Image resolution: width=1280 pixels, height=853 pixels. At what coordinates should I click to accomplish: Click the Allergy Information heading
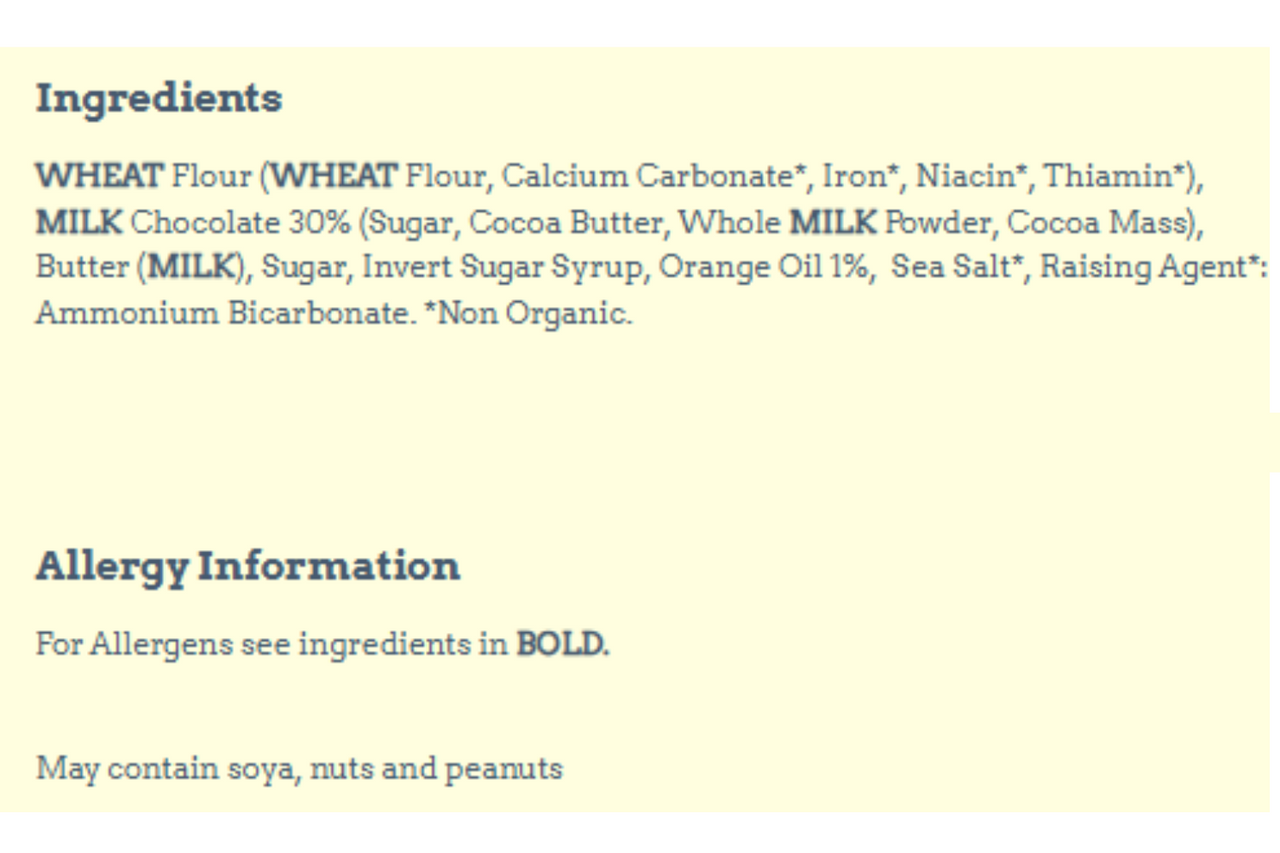point(248,567)
